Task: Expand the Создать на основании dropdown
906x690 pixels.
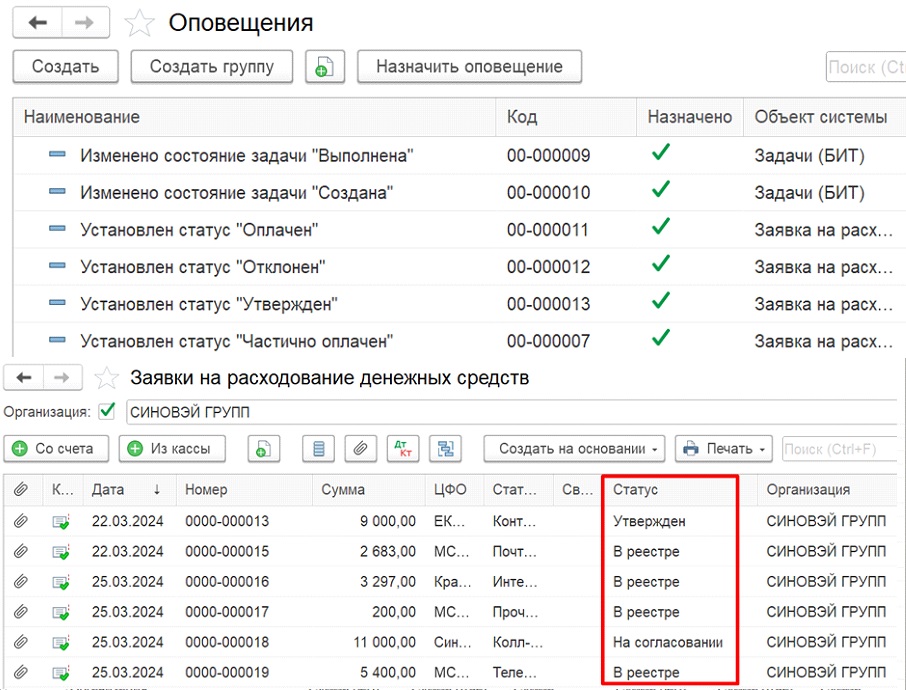Action: click(576, 449)
